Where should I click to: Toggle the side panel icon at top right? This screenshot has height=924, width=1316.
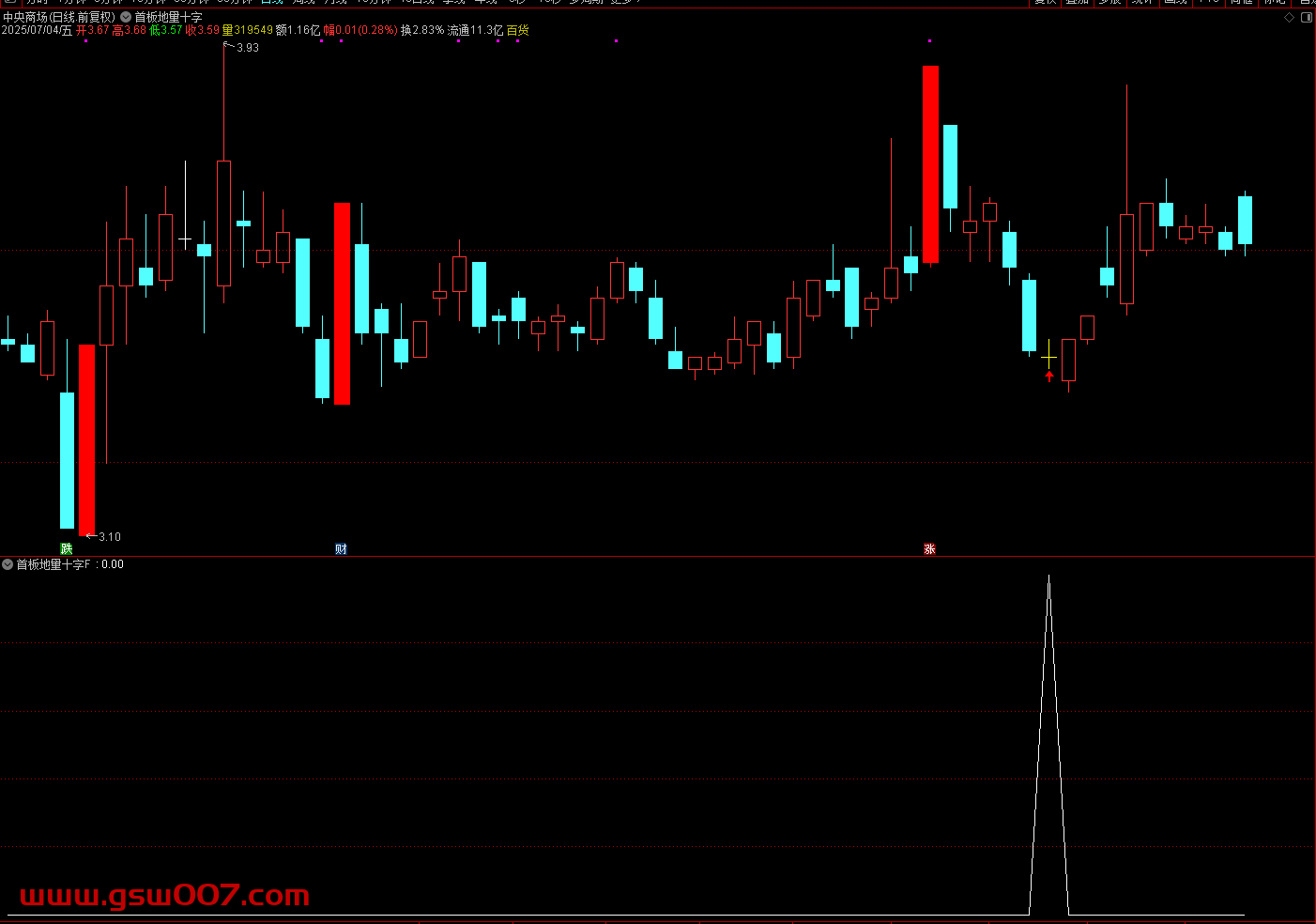click(x=1306, y=17)
